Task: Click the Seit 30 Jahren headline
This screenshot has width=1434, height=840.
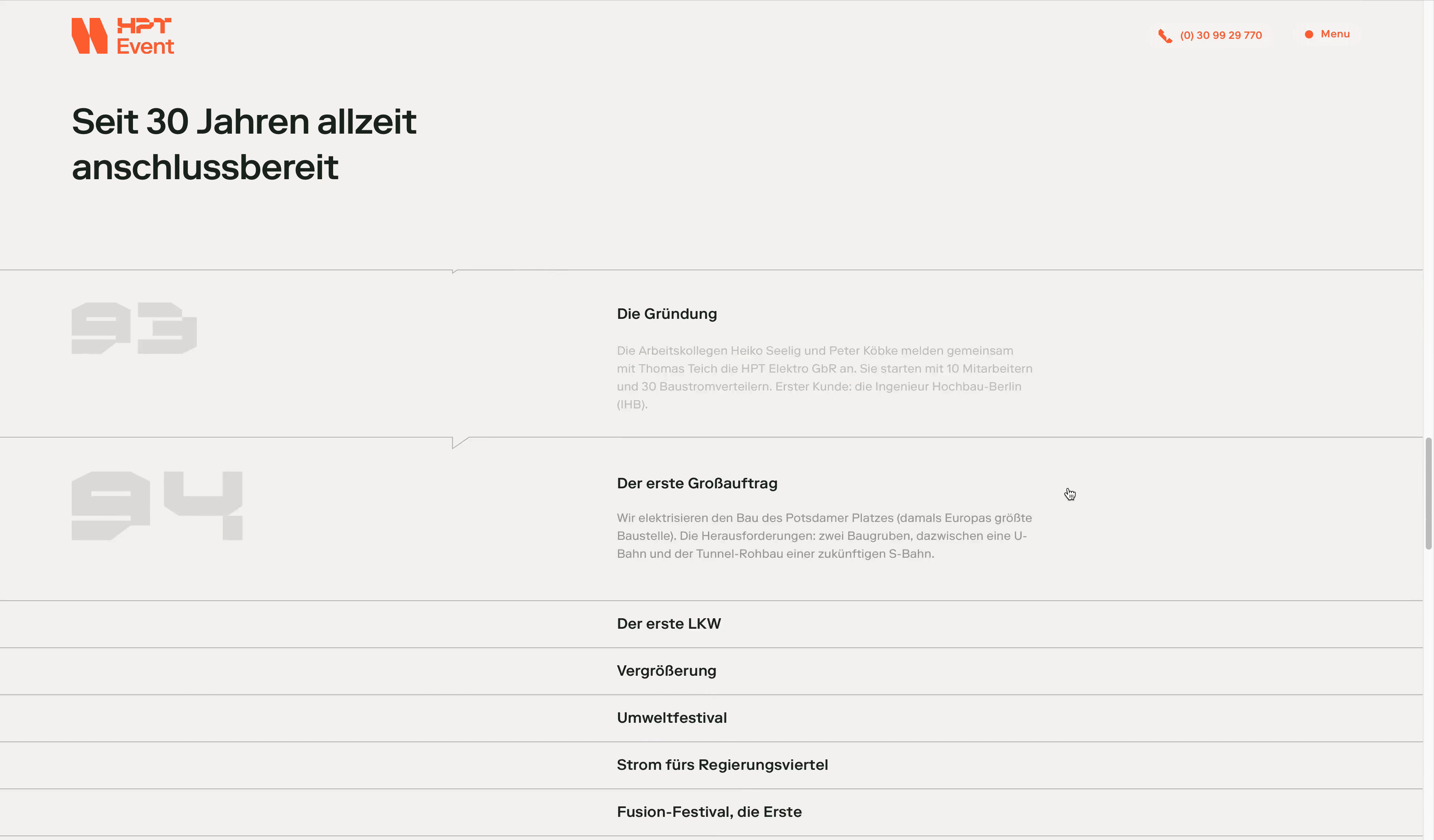Action: [x=243, y=144]
